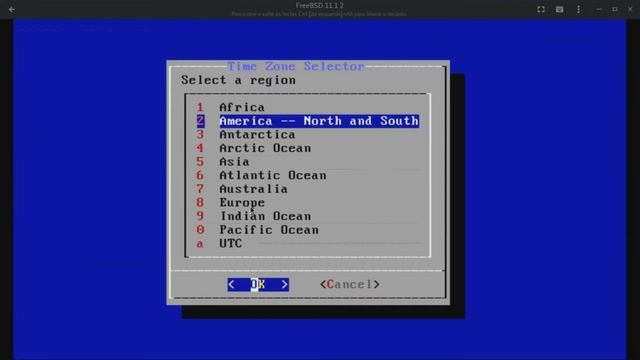This screenshot has height=360, width=640.
Task: Open the three-dot menu in title bar
Action: pyautogui.click(x=578, y=9)
